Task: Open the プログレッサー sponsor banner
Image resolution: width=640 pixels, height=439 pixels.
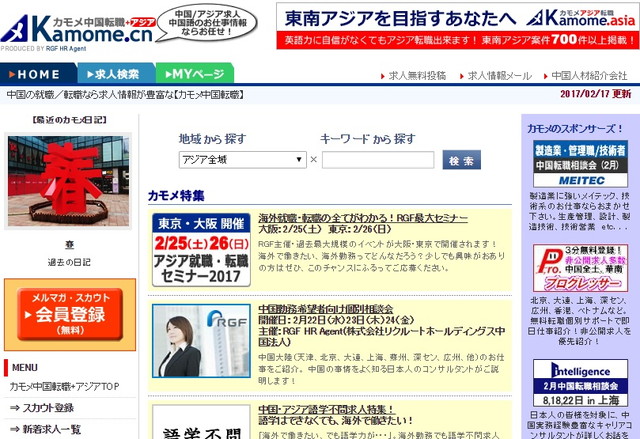Action: click(579, 267)
